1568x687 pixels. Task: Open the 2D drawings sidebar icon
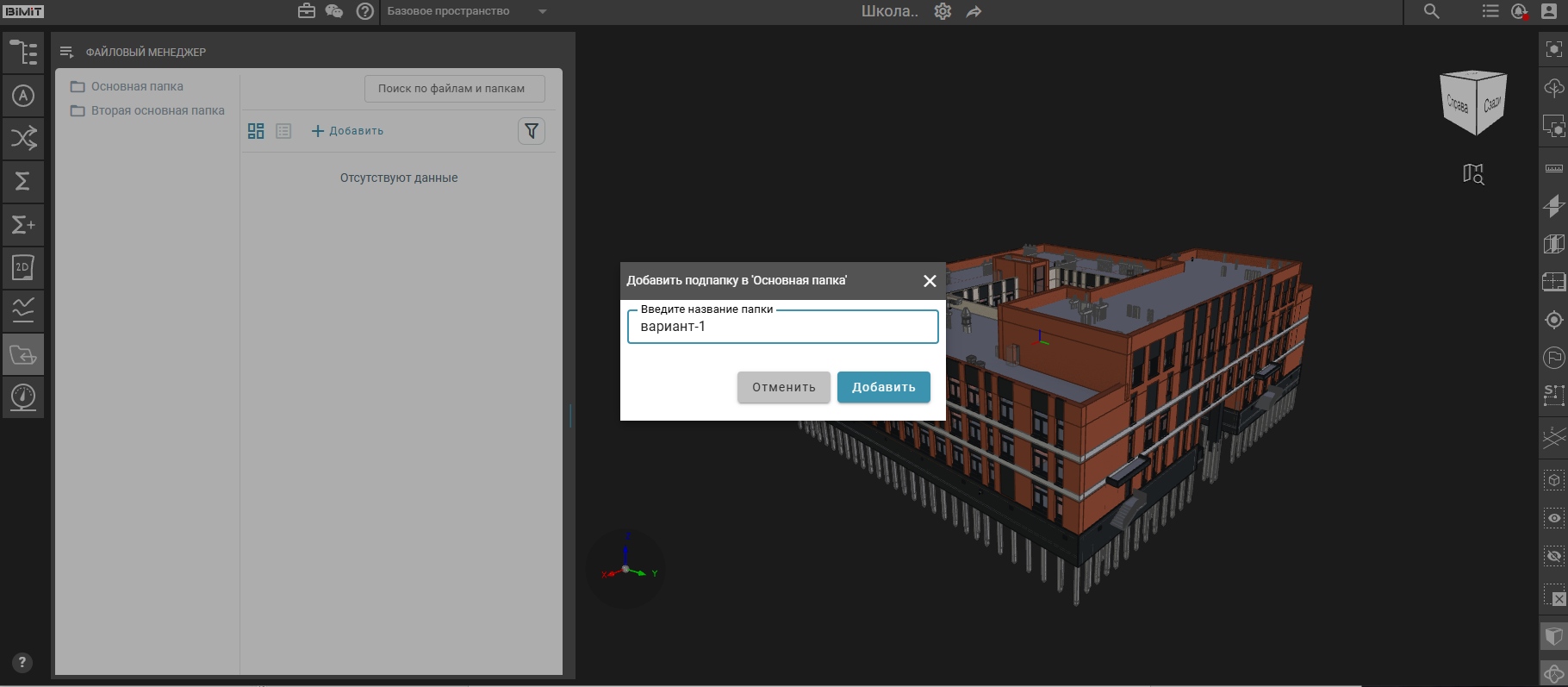[23, 267]
